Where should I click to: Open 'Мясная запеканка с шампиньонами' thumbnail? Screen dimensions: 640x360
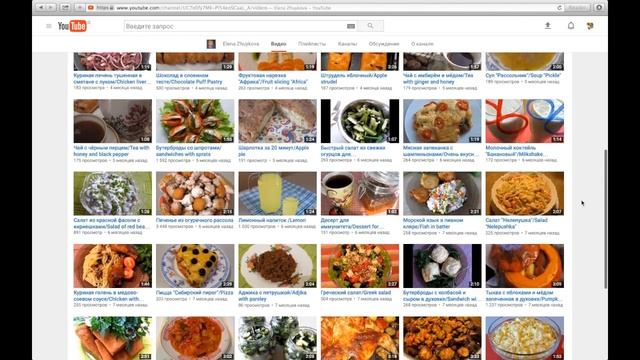click(x=442, y=121)
